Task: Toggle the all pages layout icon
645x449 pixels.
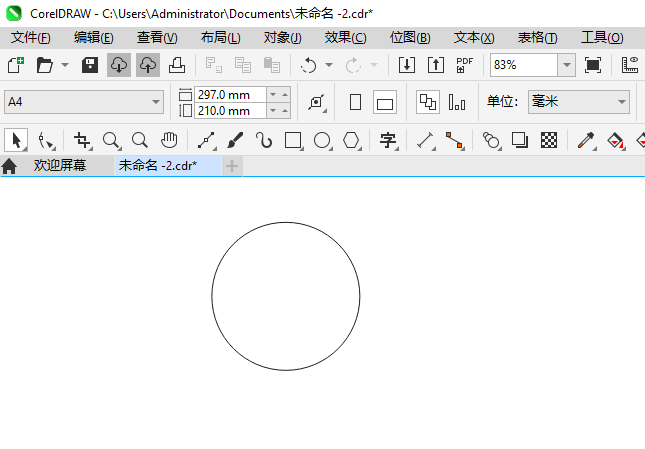Action: click(428, 102)
